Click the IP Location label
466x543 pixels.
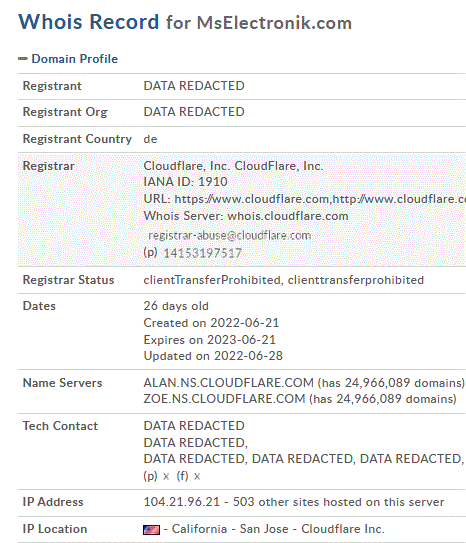(55, 529)
